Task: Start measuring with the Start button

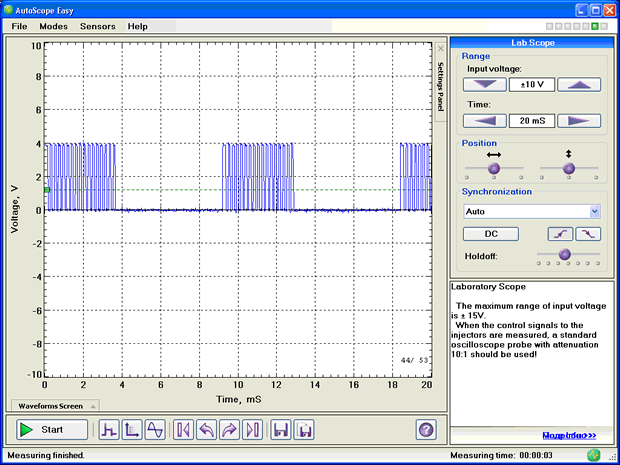Action: pyautogui.click(x=52, y=429)
